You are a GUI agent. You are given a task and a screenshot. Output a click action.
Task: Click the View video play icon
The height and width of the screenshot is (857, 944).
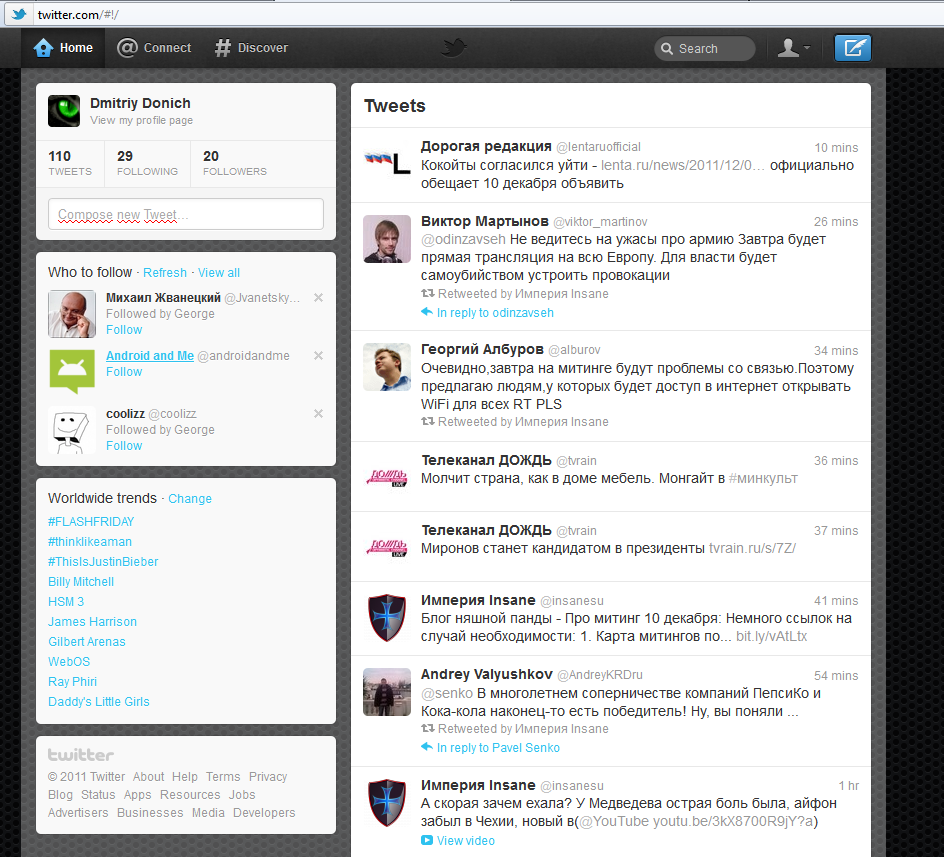(427, 840)
